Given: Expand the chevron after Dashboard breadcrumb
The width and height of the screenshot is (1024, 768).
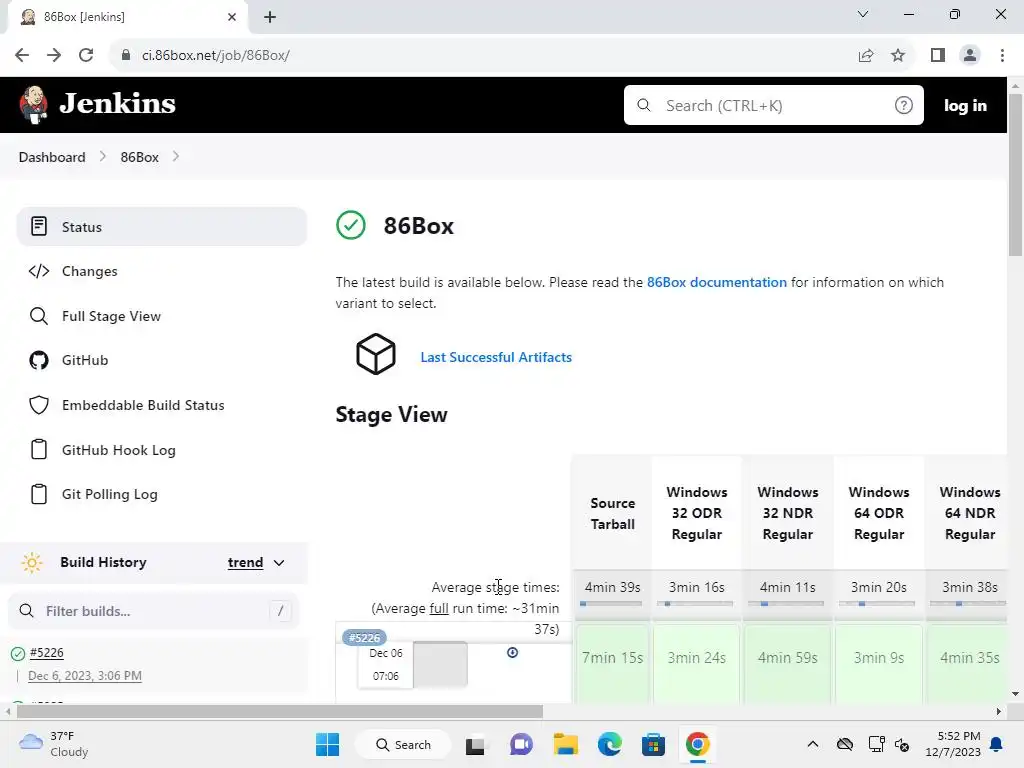Looking at the screenshot, I should pos(103,157).
